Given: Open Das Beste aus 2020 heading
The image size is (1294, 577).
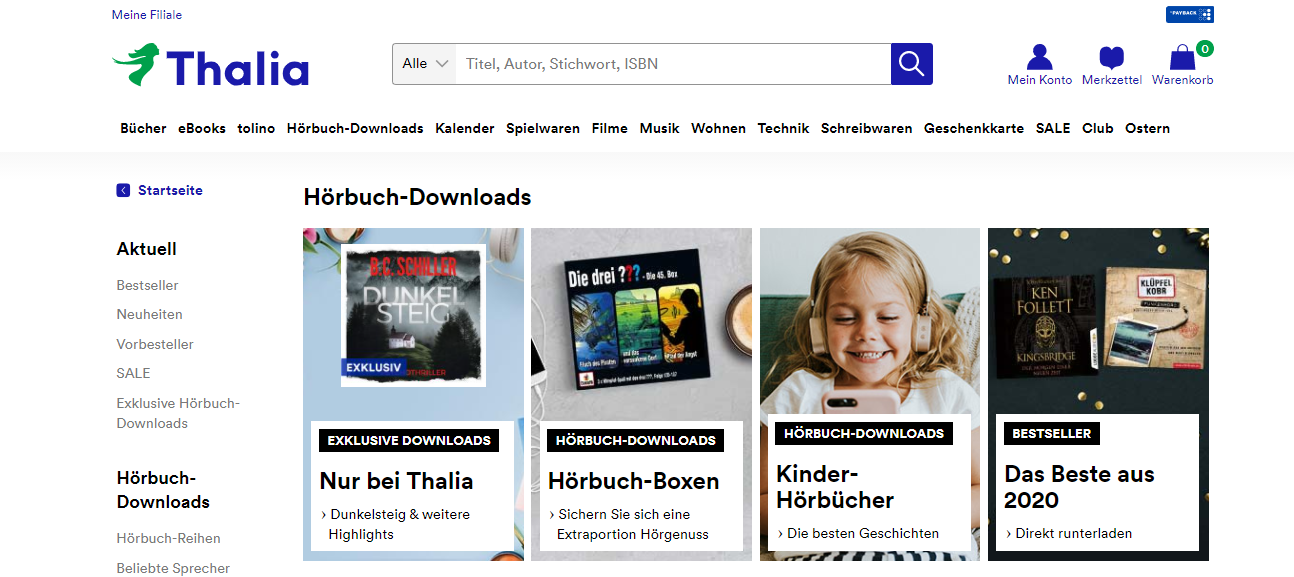Looking at the screenshot, I should click(1079, 487).
